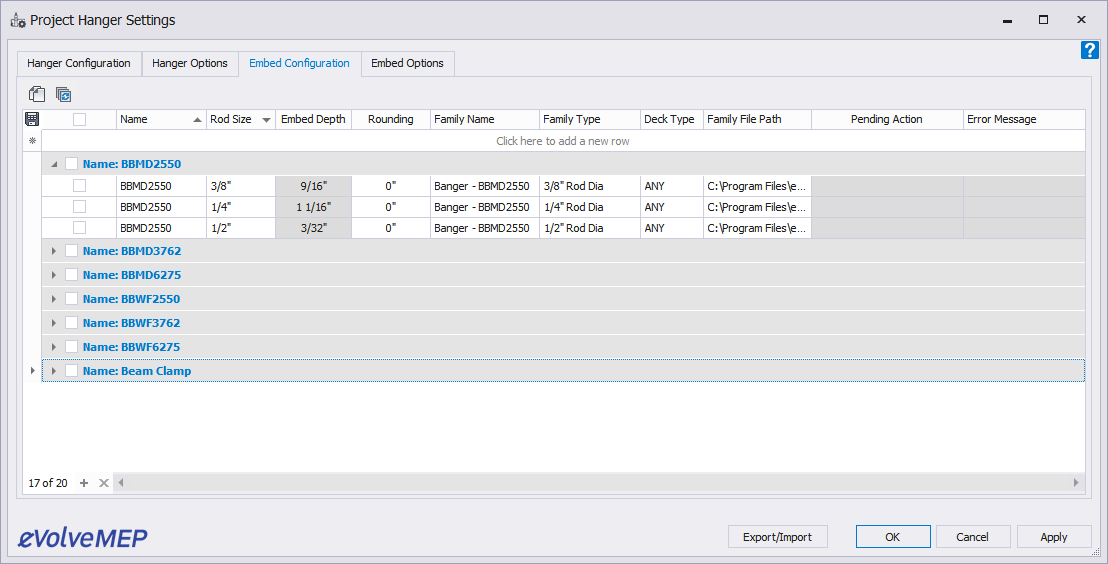Check the Name: BBWF3762 group checkbox
This screenshot has height=564, width=1108.
71,323
